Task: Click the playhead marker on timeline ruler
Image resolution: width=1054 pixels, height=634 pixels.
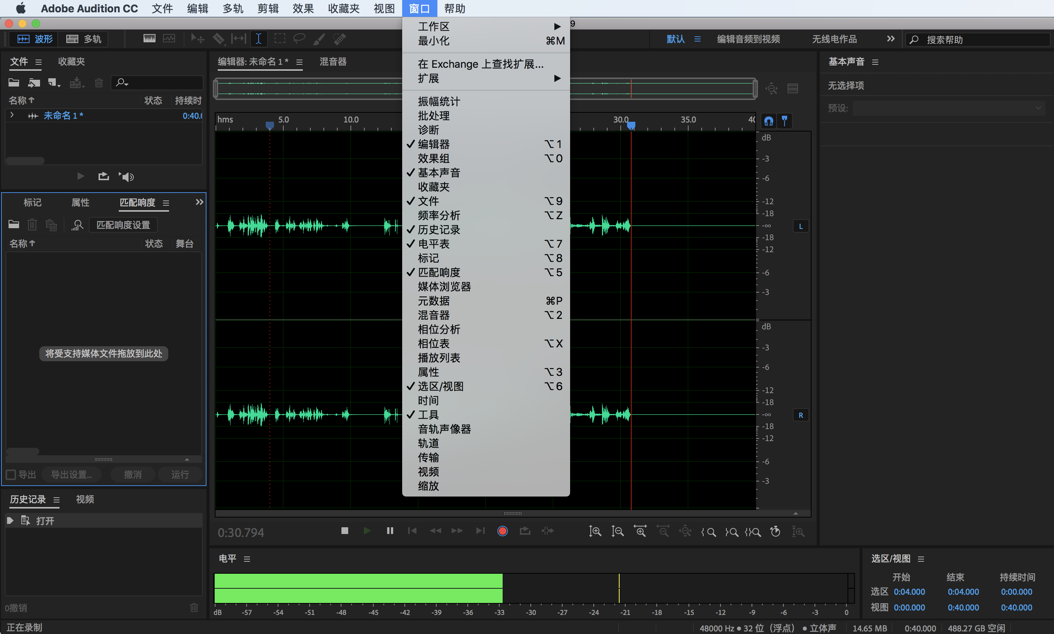Action: (631, 125)
